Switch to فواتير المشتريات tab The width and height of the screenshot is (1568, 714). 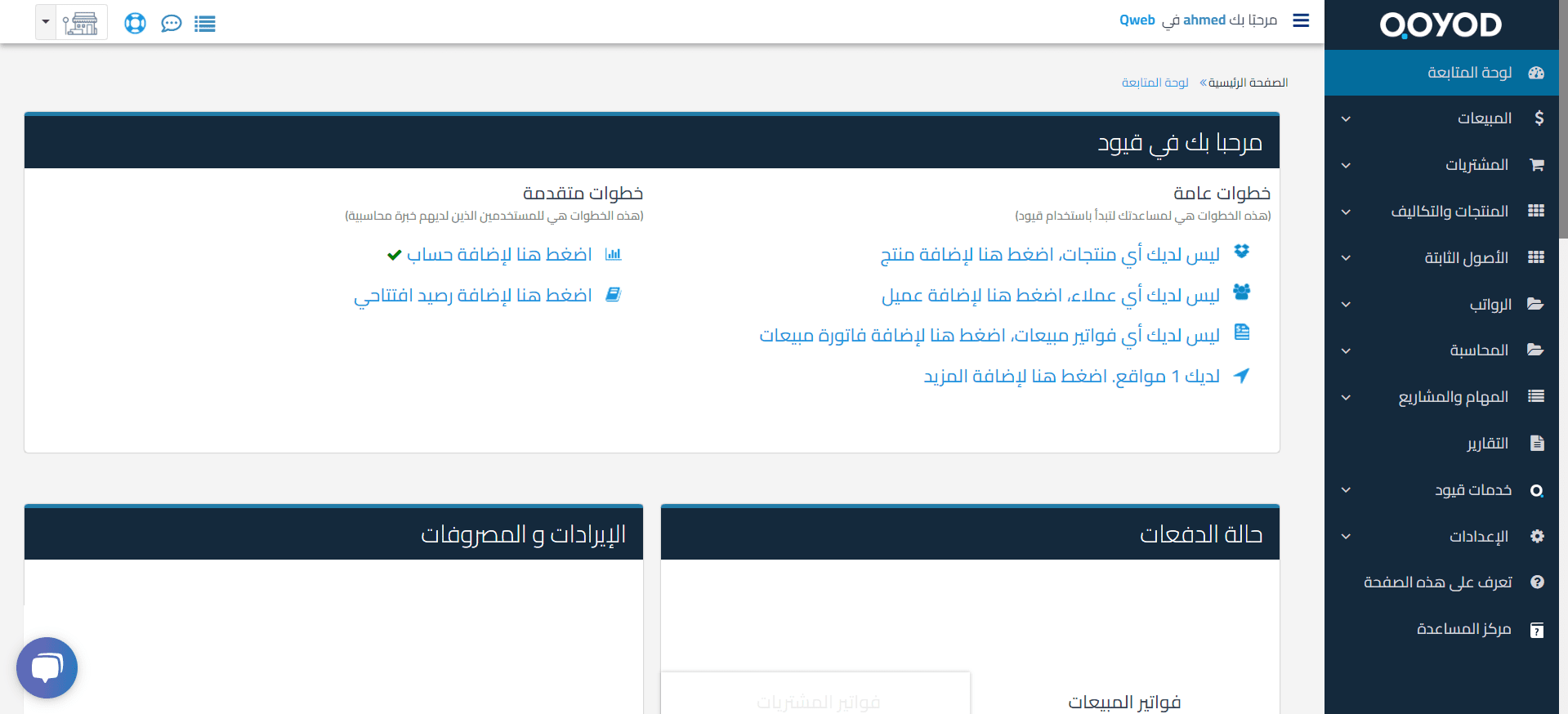818,701
